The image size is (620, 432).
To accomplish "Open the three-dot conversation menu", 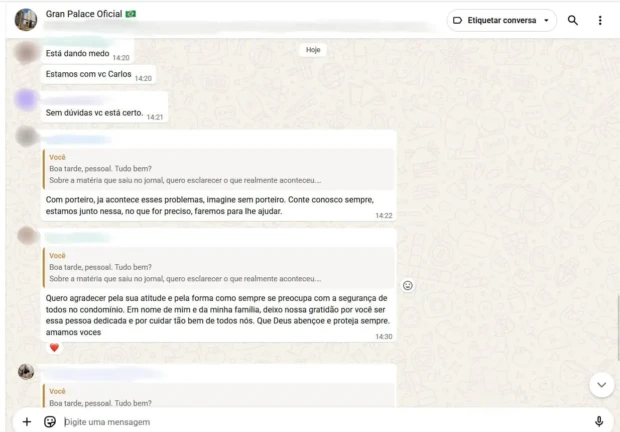I will (x=600, y=20).
